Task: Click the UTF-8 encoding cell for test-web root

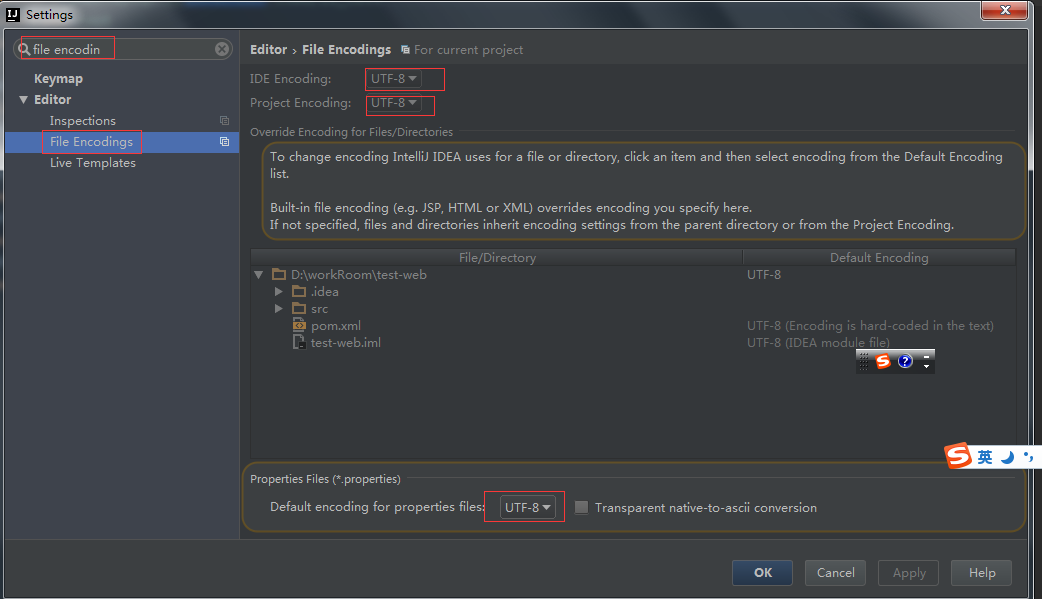Action: coord(764,275)
